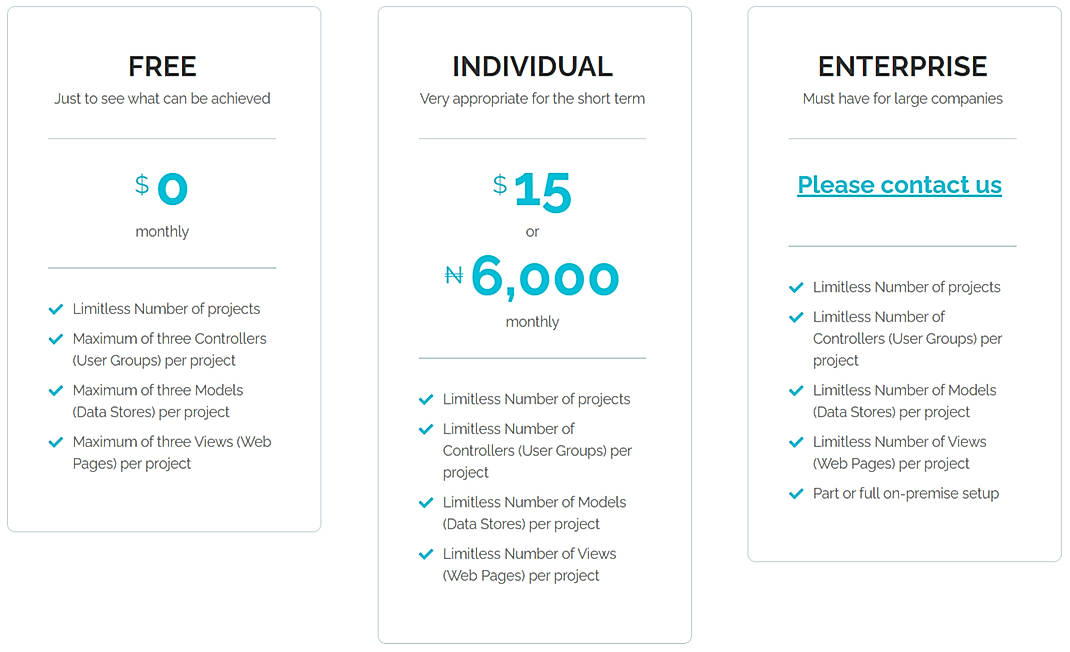The height and width of the screenshot is (652, 1070).
Task: Click the checkmark beside "Limitless Number of projects" in INDIVIDUAL plan
Action: point(427,399)
